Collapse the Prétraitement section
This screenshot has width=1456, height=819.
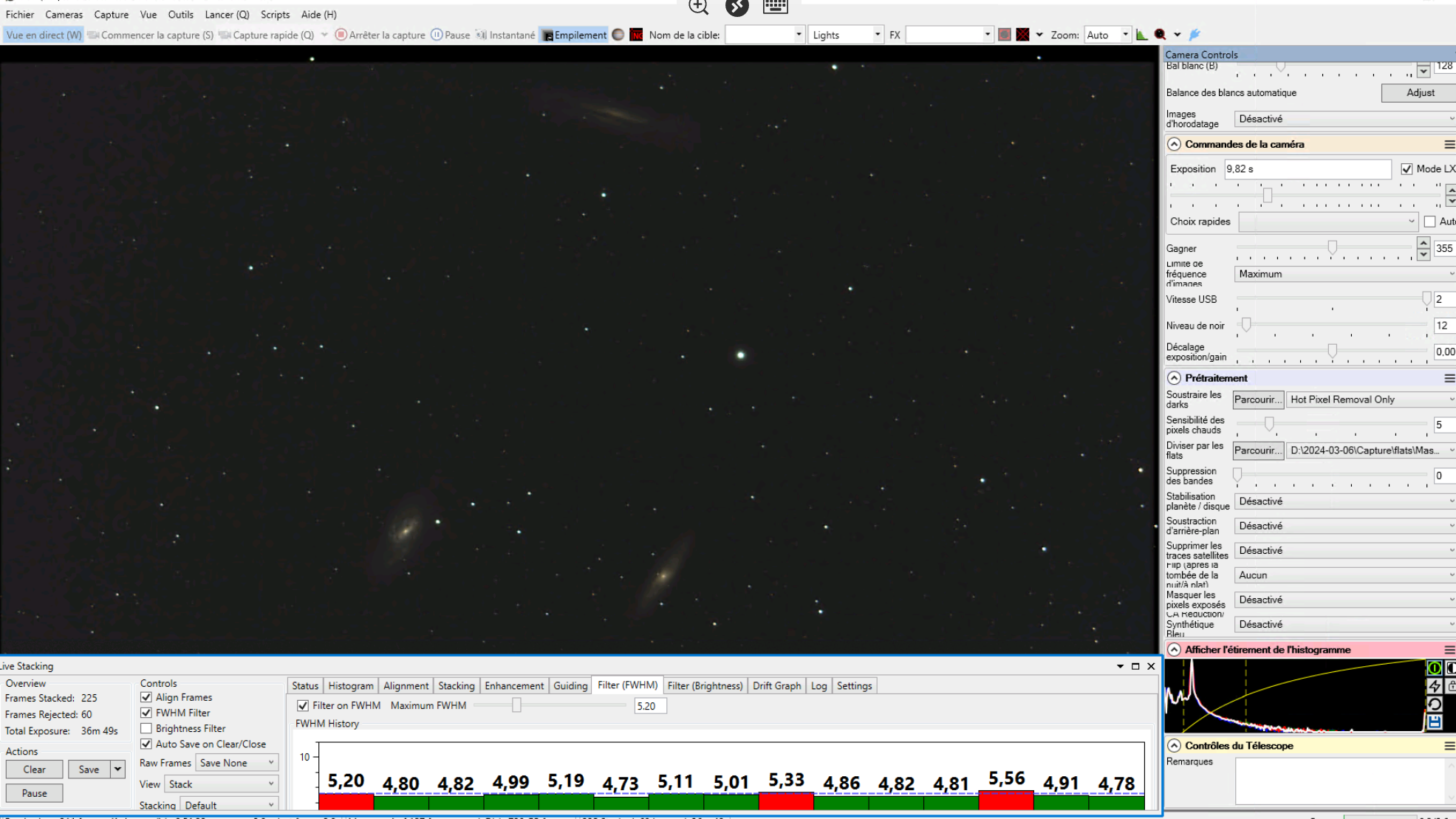1174,378
